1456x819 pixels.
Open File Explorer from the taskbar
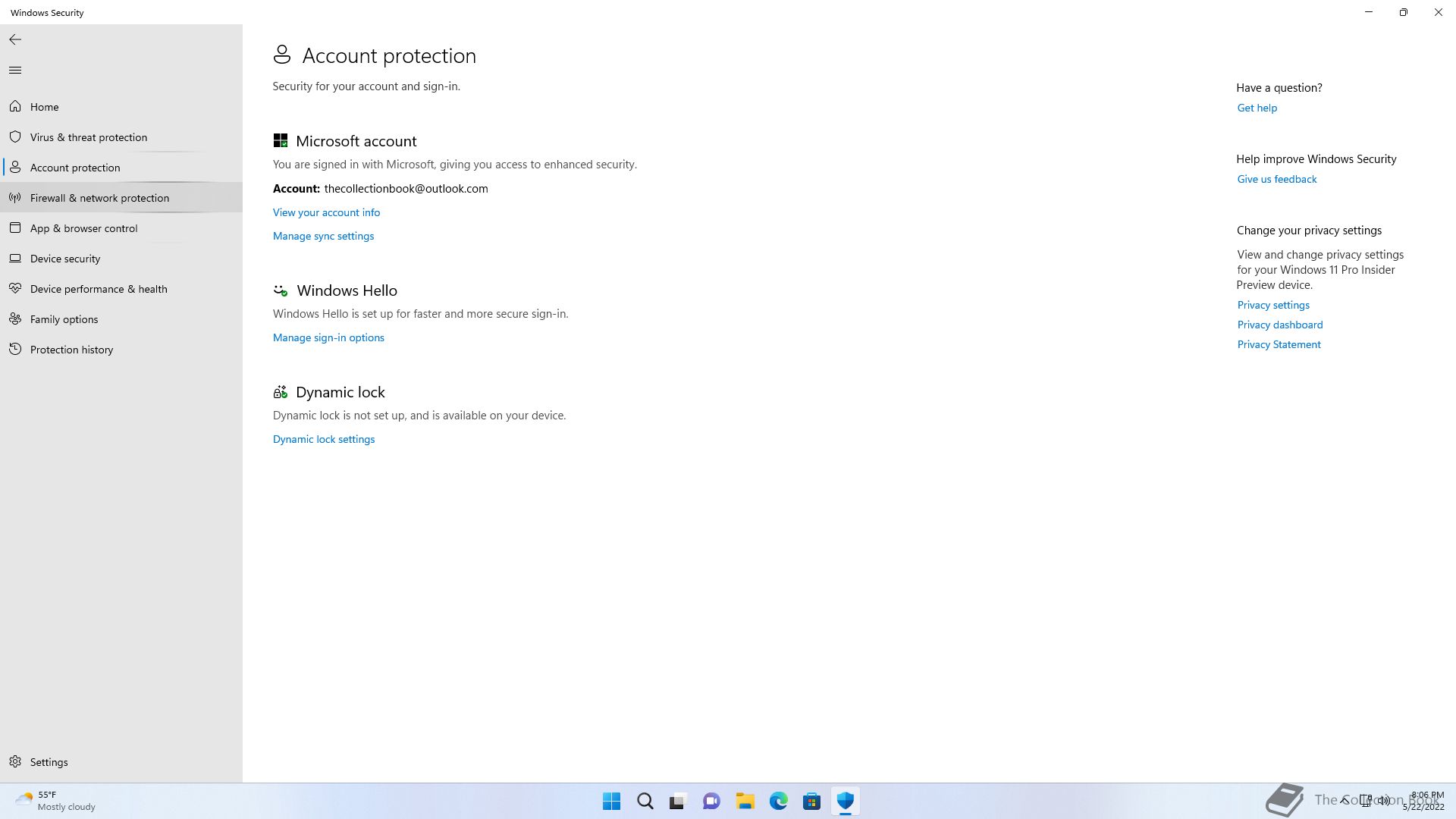point(745,801)
